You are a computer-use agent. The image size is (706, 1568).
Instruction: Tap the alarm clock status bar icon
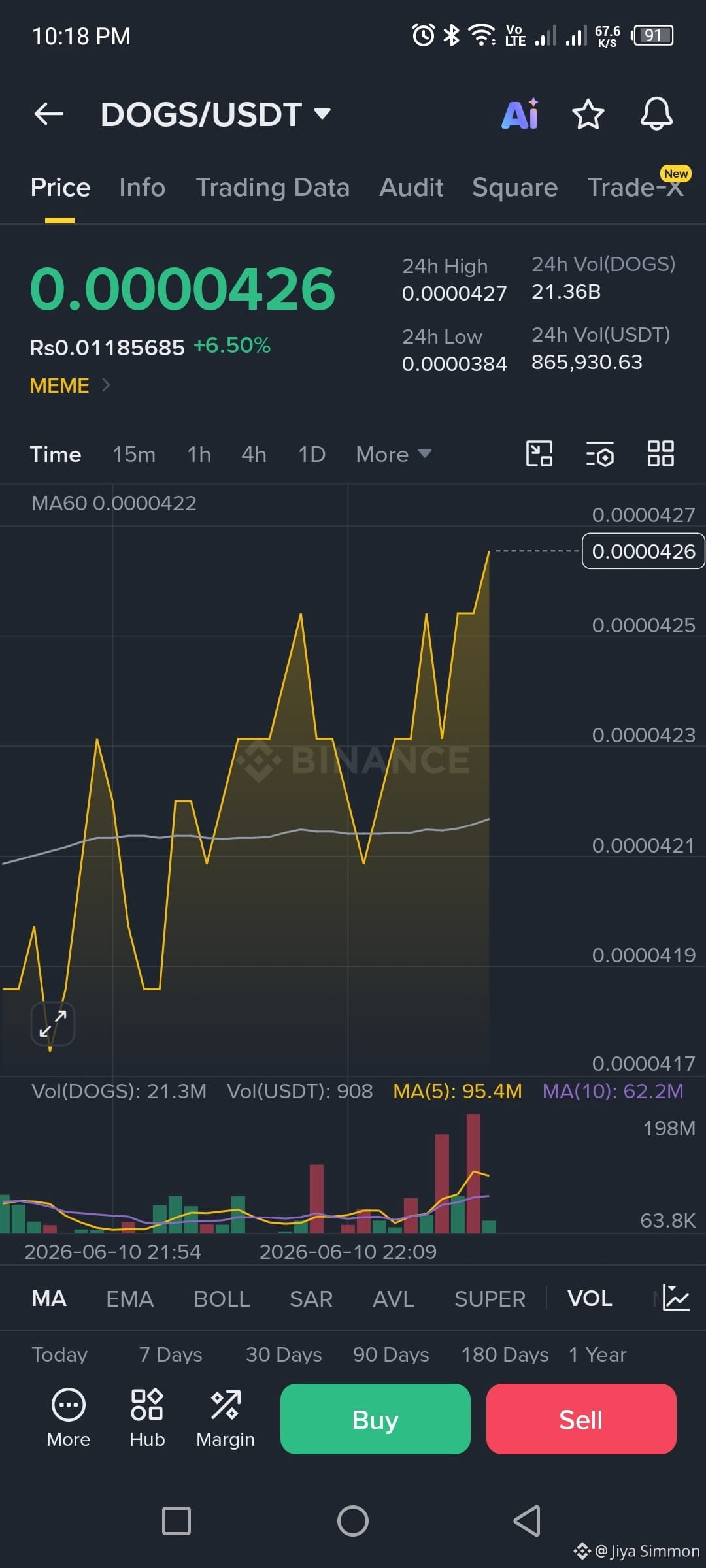coord(424,35)
